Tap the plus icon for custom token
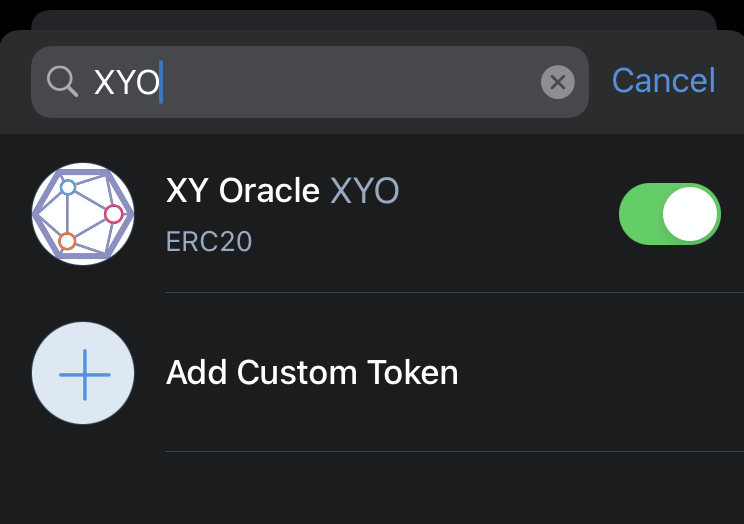Image resolution: width=744 pixels, height=524 pixels. click(83, 374)
